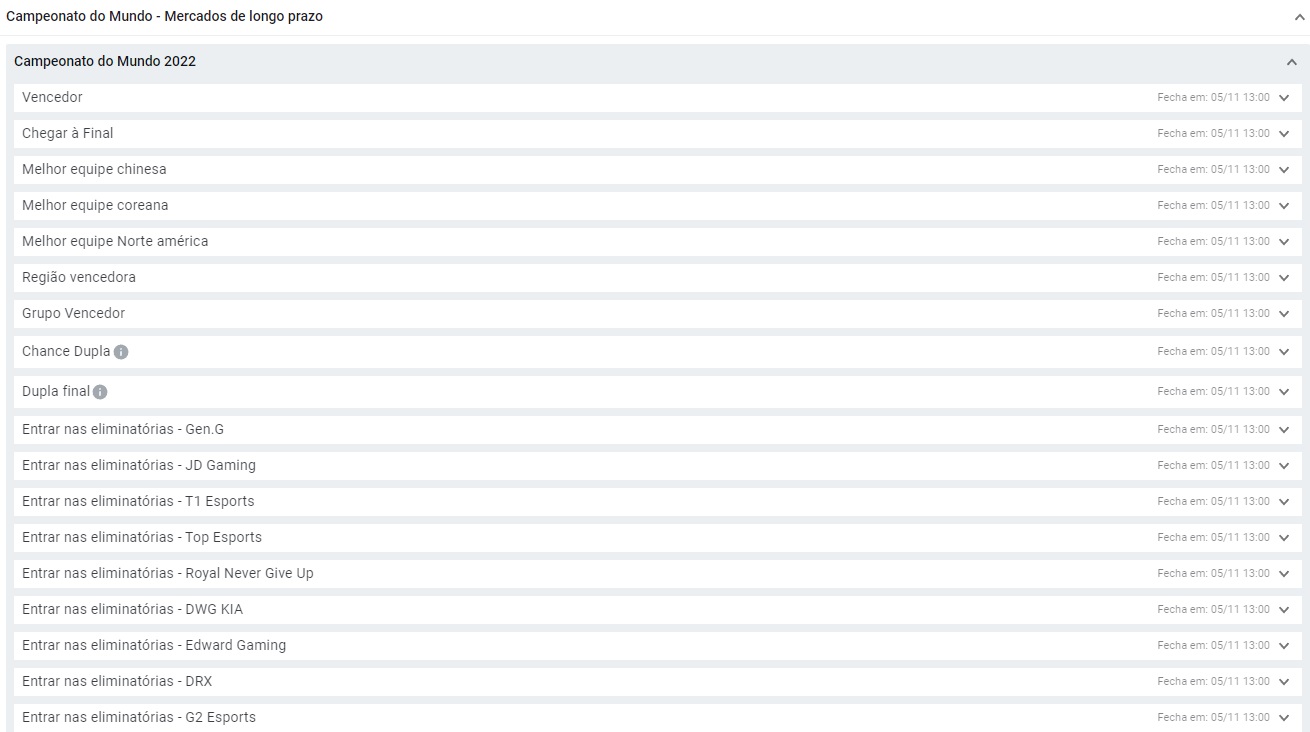Open the Grupo Vencedor label
The image size is (1310, 732).
[x=73, y=314]
